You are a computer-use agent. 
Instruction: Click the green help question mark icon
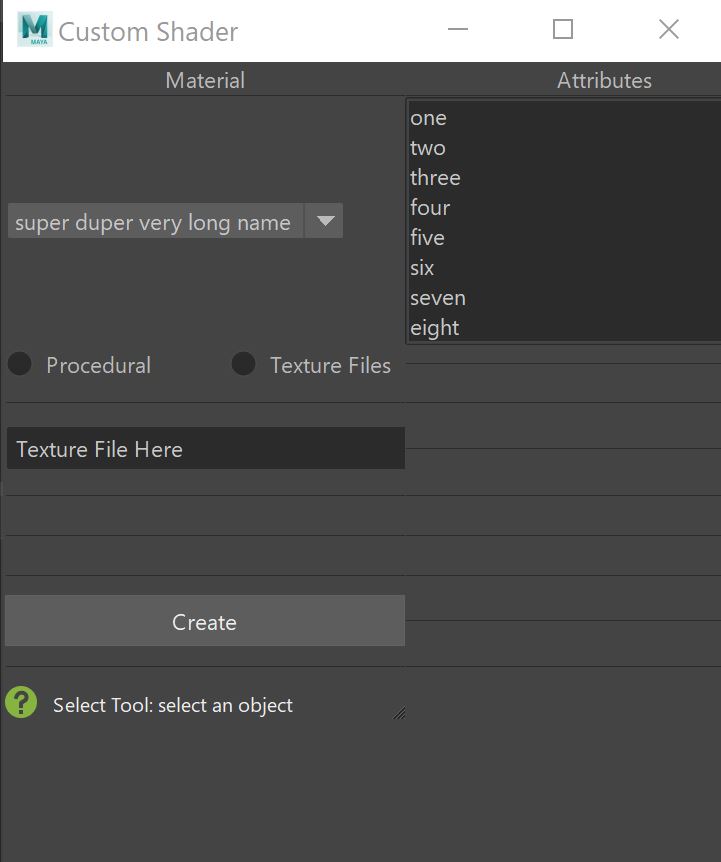click(x=21, y=702)
